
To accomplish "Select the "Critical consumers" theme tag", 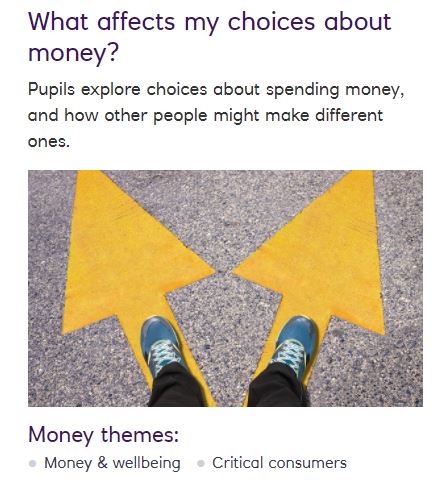I will 279,463.
